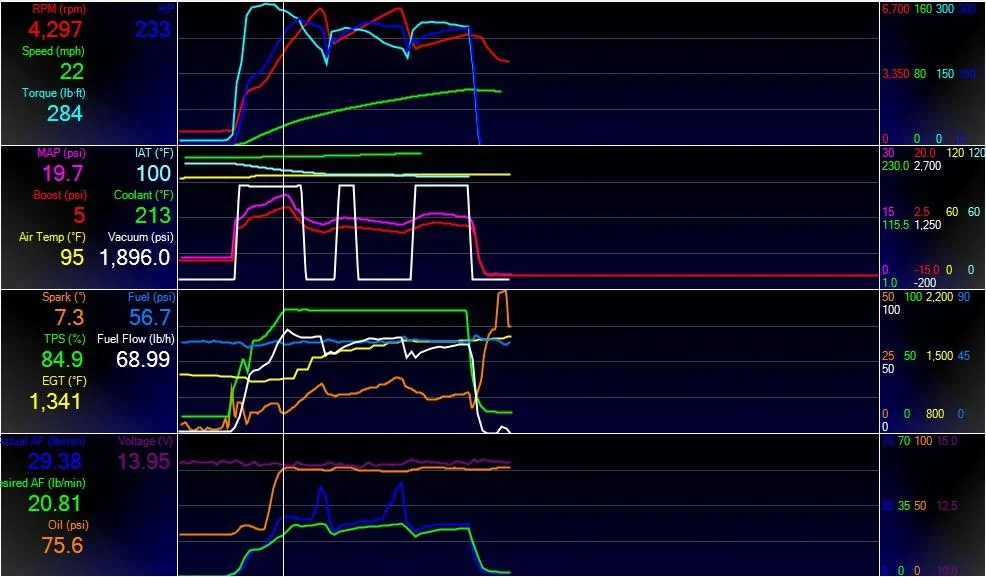Select the actual AF reading 29.38

pyautogui.click(x=55, y=461)
